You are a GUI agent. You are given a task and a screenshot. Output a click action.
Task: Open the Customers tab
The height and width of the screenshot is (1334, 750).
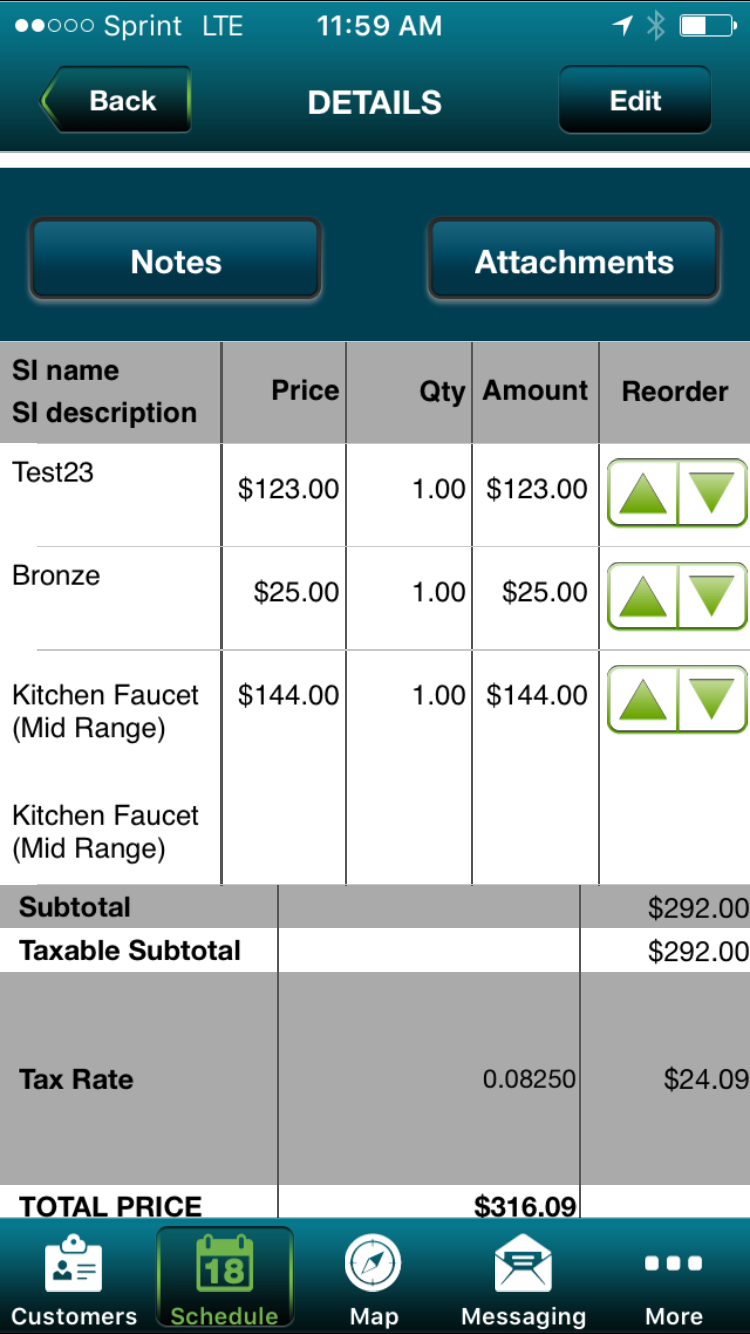(74, 1278)
